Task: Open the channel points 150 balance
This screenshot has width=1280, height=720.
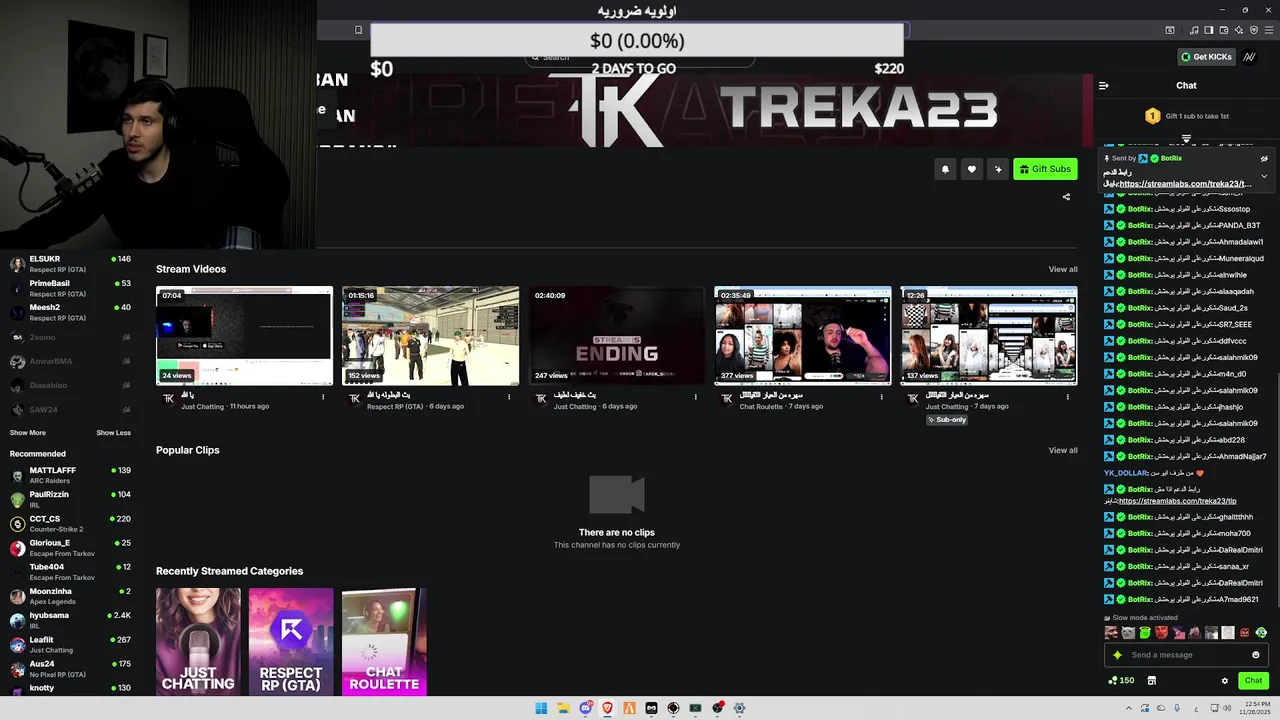Action: pos(1121,681)
